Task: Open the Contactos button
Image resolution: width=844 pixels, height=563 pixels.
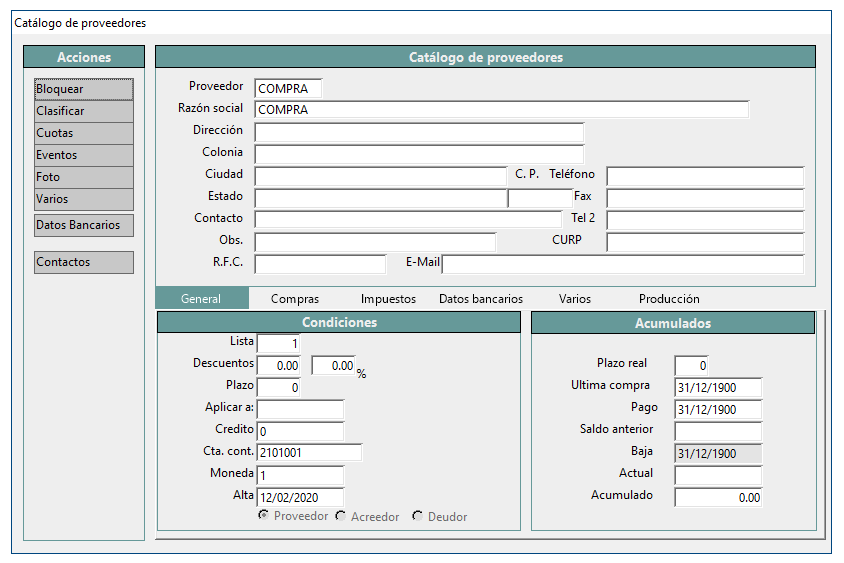Action: coord(83,262)
